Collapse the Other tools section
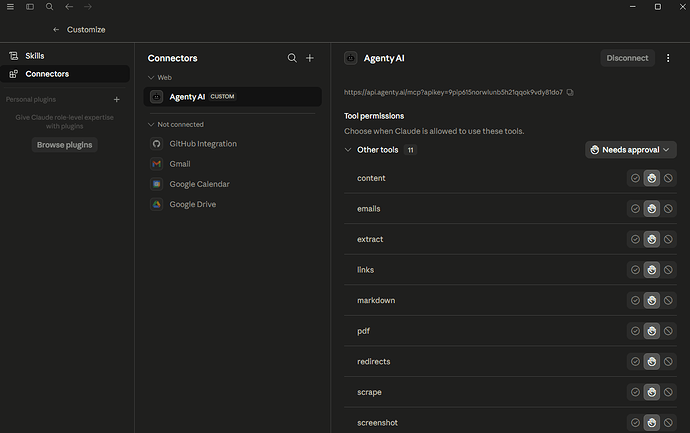 coord(348,150)
